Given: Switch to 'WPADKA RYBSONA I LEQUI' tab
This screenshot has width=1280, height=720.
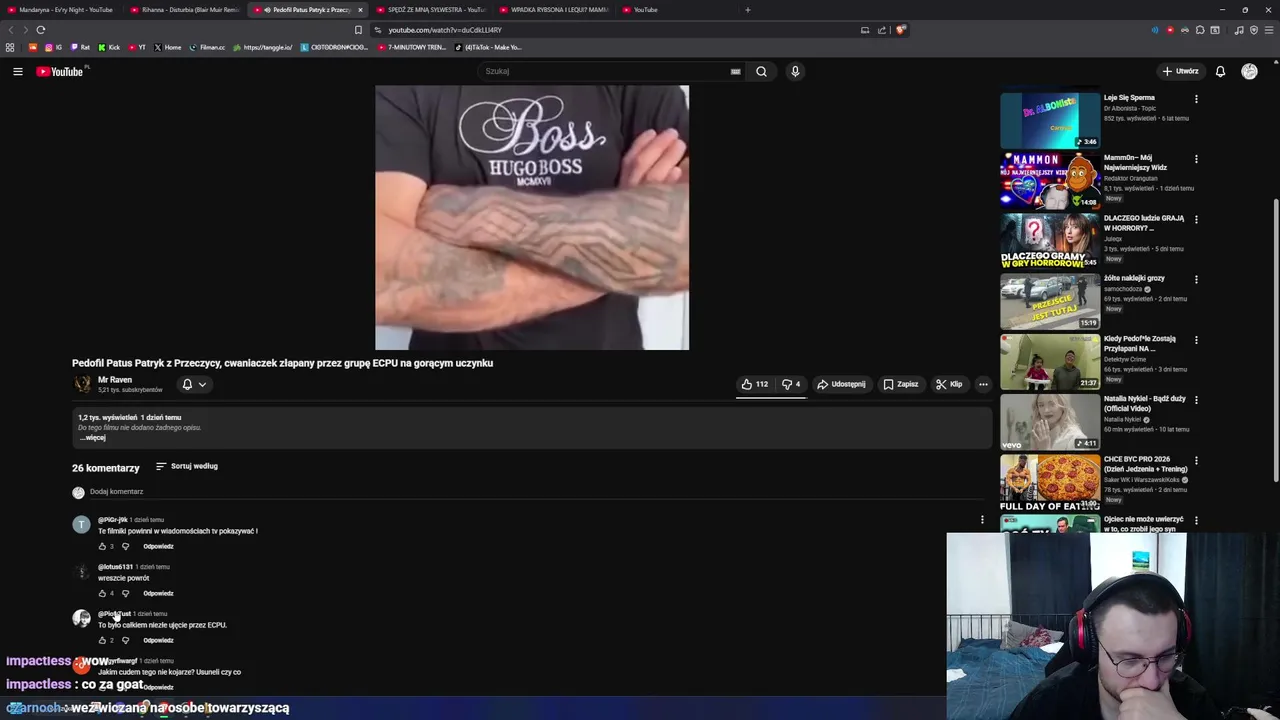Looking at the screenshot, I should pyautogui.click(x=553, y=10).
